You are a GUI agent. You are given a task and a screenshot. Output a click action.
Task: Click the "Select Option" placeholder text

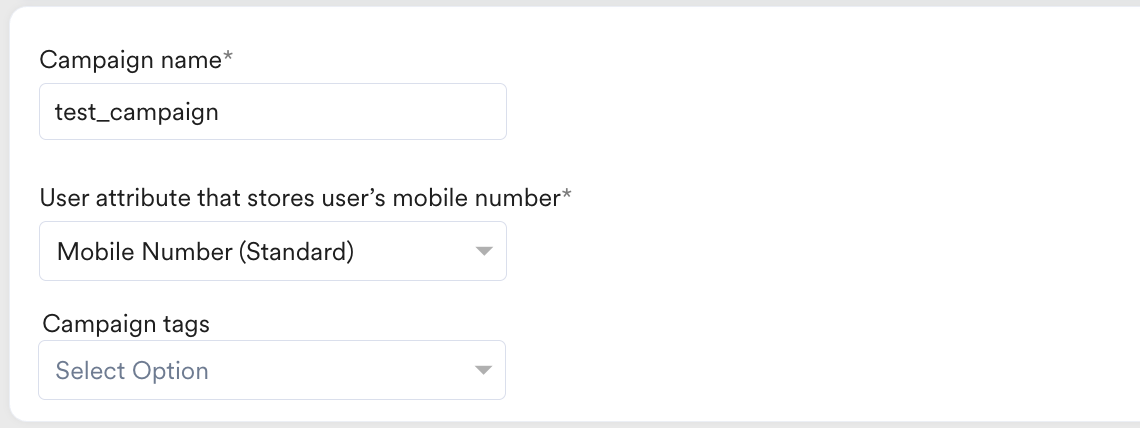132,371
